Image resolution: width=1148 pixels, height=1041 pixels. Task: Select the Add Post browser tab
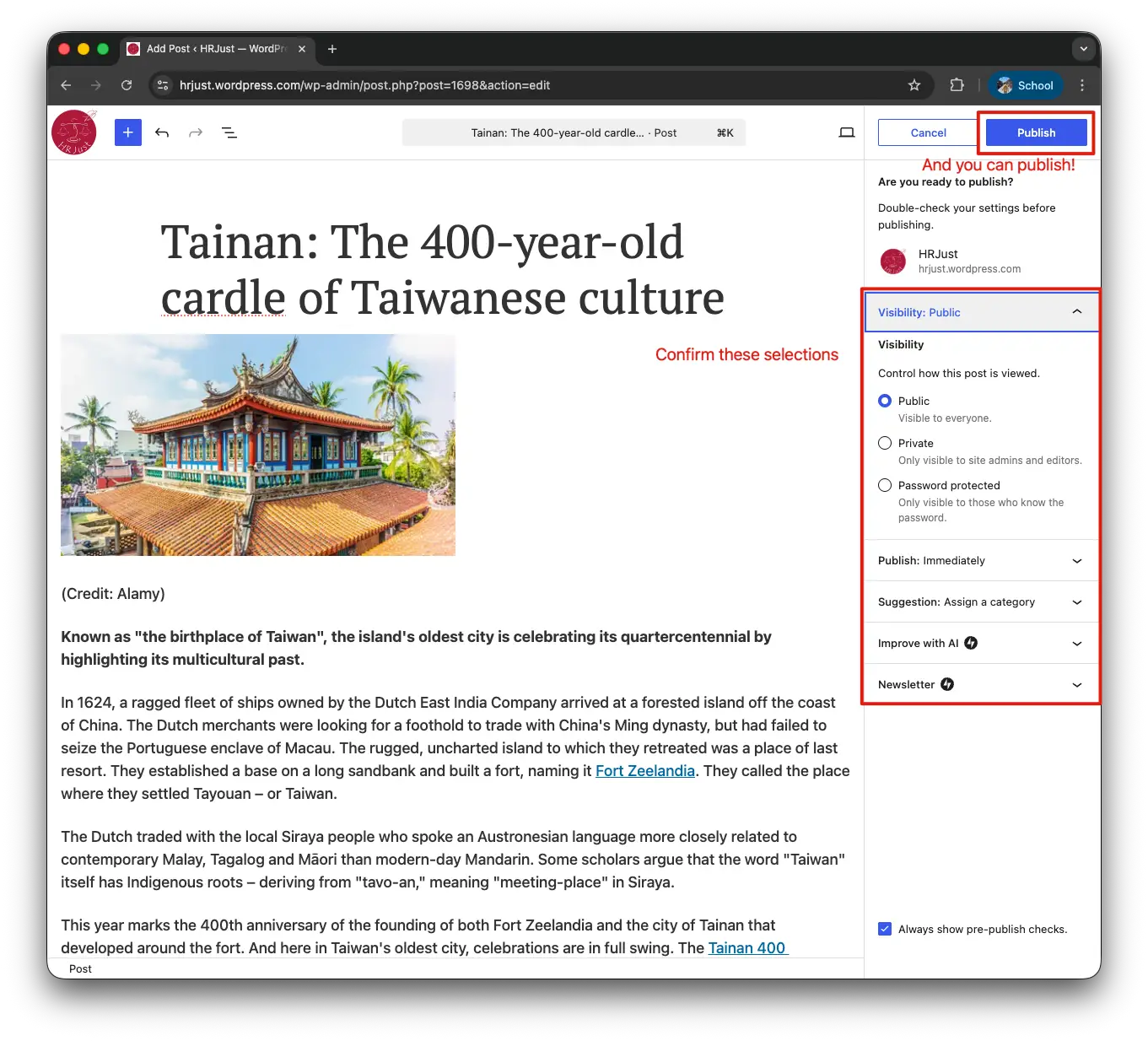pyautogui.click(x=218, y=49)
